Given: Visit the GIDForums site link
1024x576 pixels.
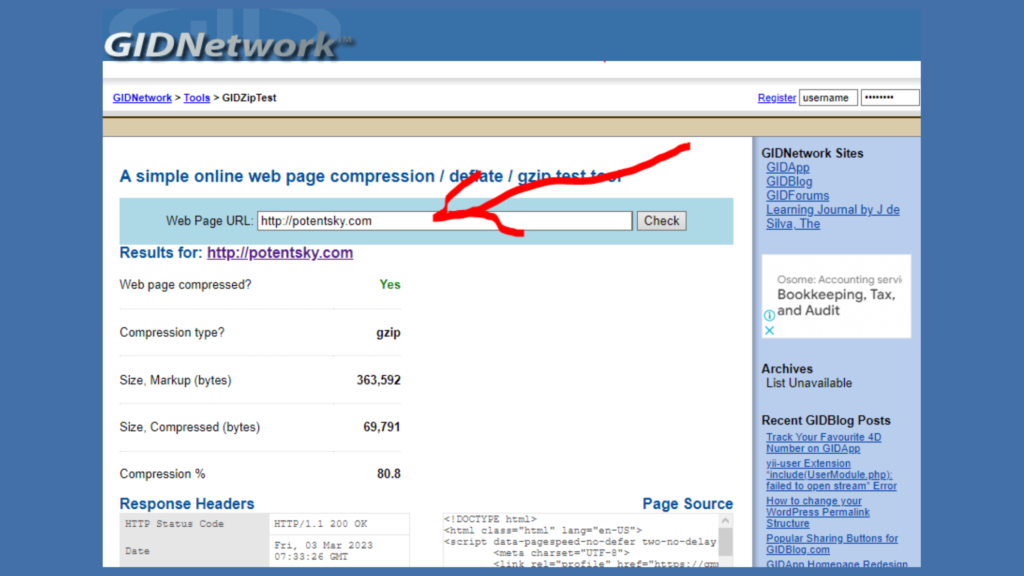Looking at the screenshot, I should pyautogui.click(x=797, y=196).
